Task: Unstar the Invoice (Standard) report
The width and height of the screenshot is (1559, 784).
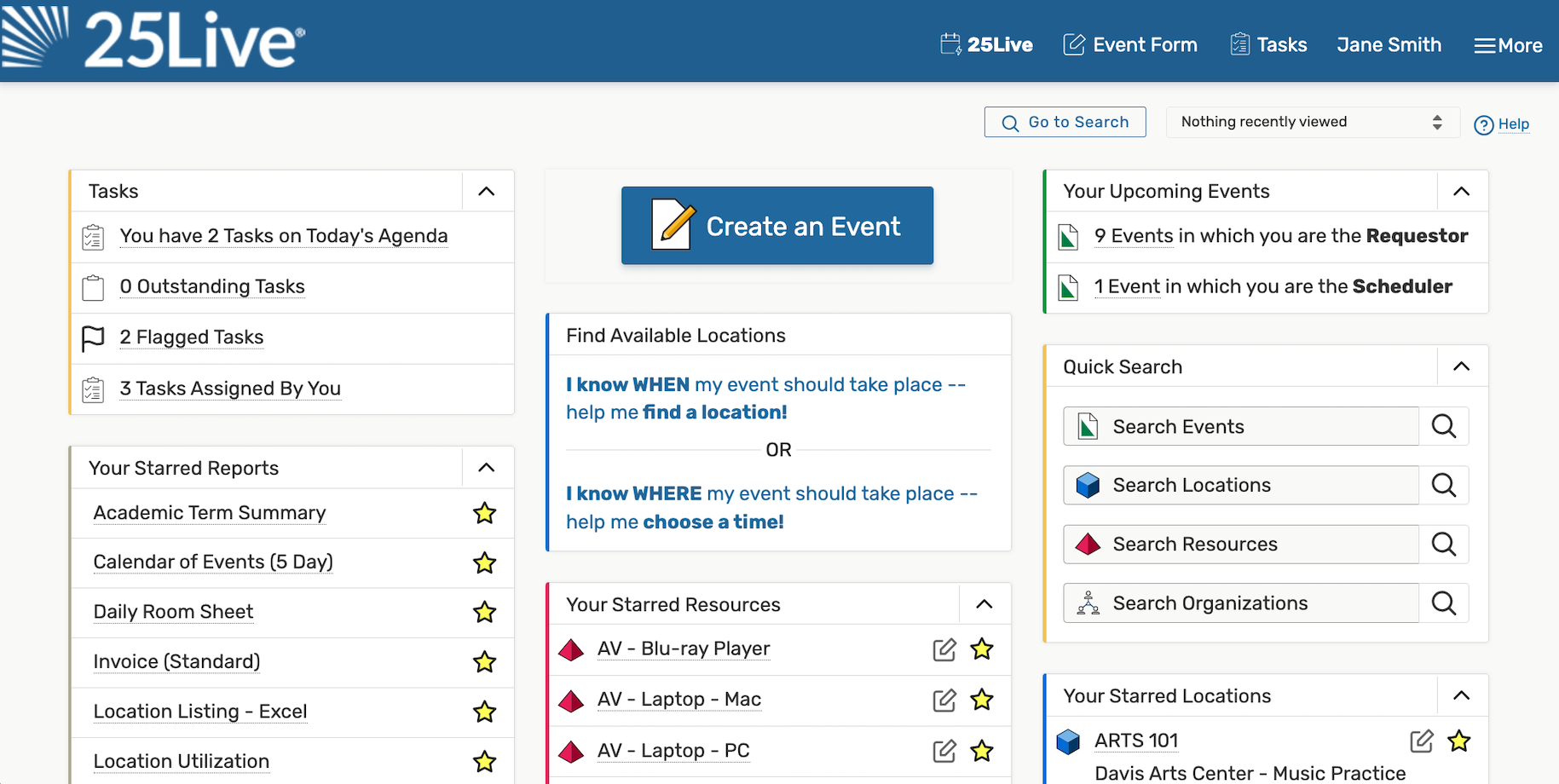Action: [485, 661]
